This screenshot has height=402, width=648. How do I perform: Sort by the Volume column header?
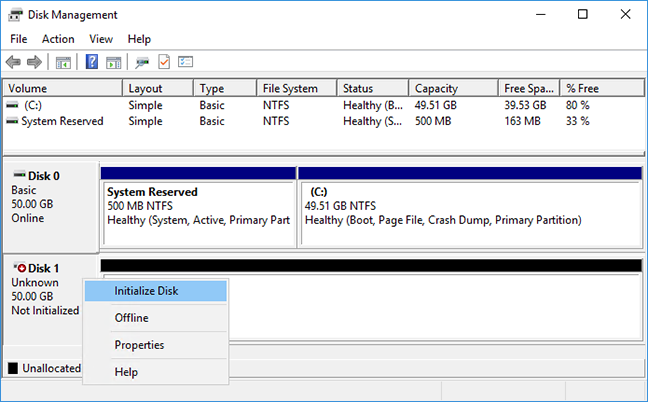tap(63, 88)
